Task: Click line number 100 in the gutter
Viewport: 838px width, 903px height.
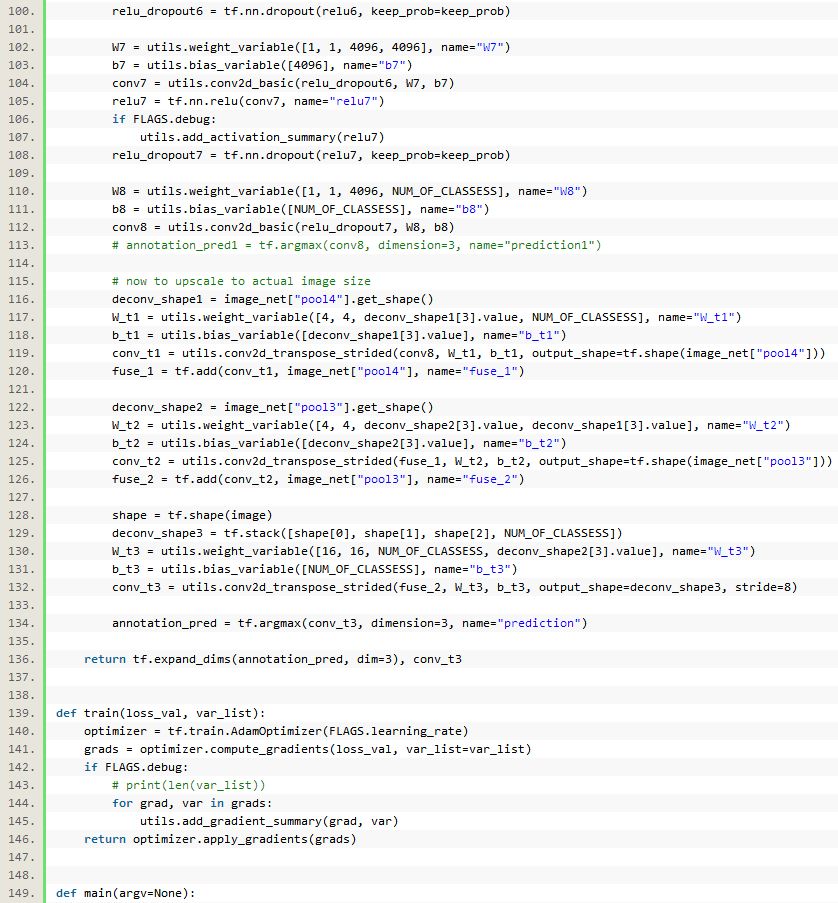Action: coord(21,11)
